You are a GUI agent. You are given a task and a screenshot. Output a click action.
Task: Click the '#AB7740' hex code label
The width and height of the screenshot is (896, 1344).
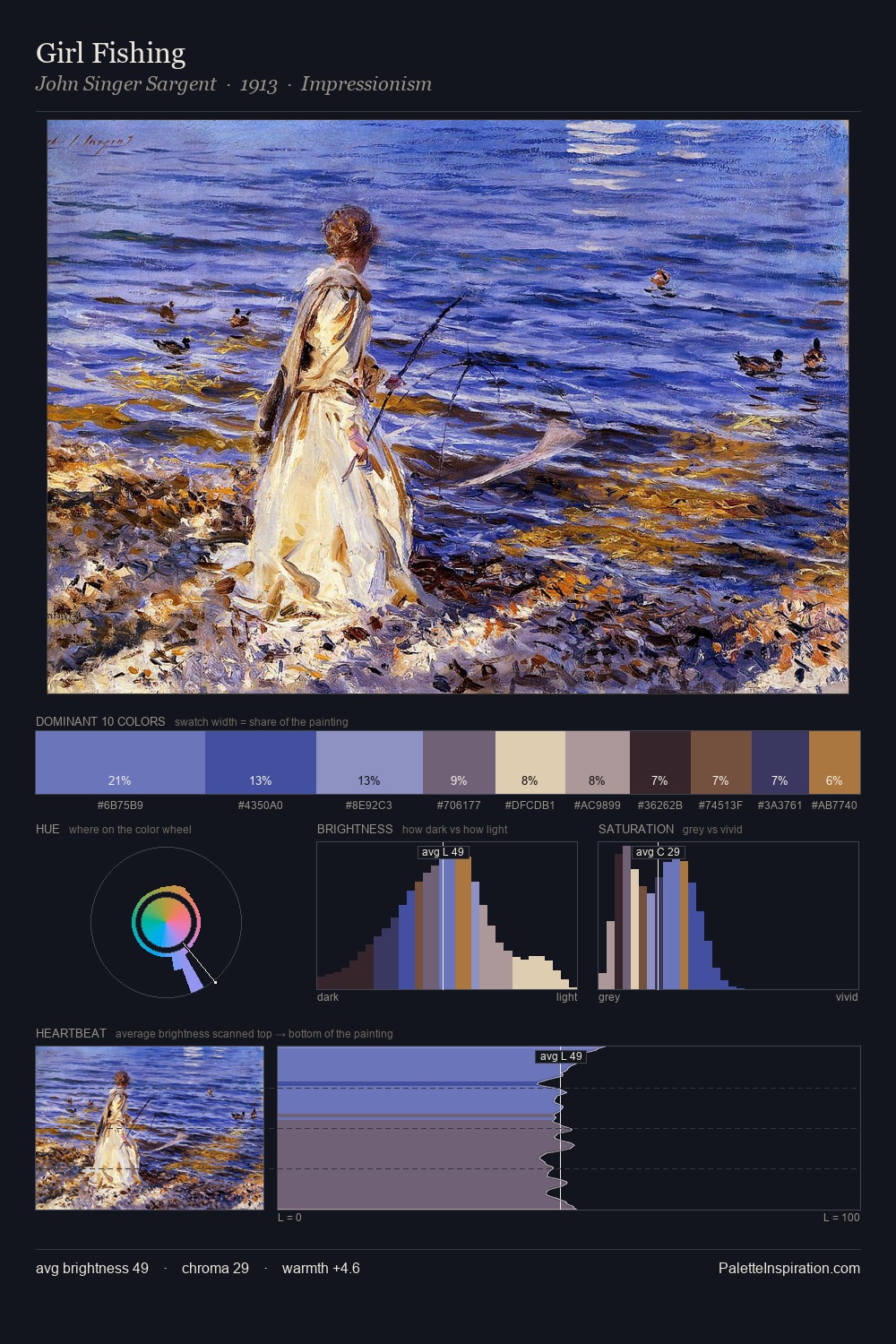834,806
